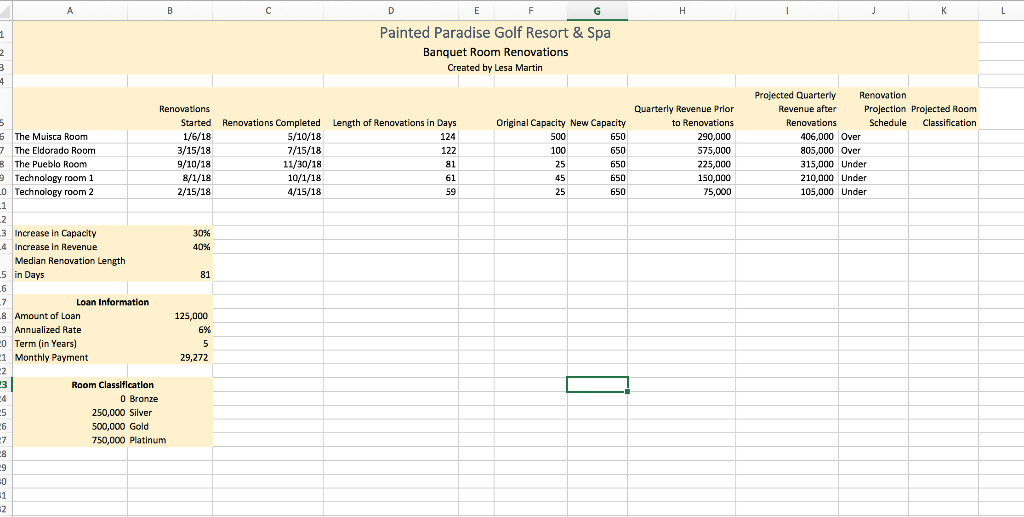This screenshot has width=1024, height=517.
Task: Select the Banquet Room Renovations subtitle cell
Action: pyautogui.click(x=495, y=52)
